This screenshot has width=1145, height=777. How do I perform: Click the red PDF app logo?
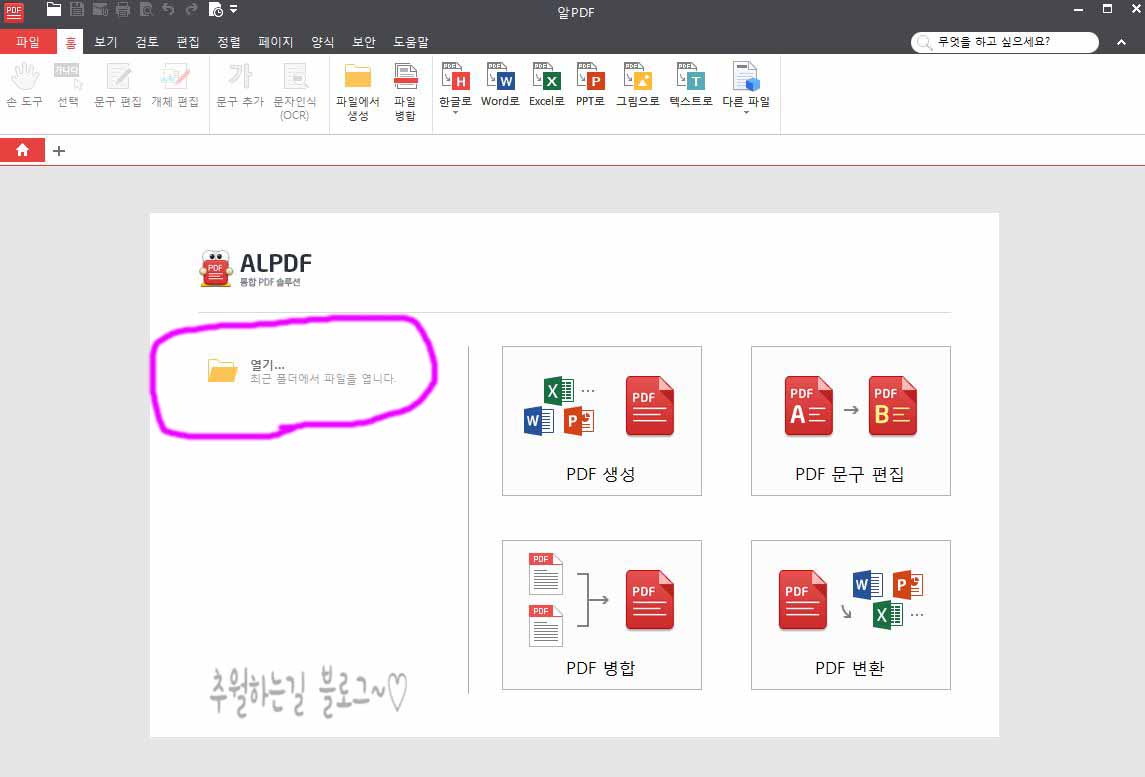[x=14, y=12]
